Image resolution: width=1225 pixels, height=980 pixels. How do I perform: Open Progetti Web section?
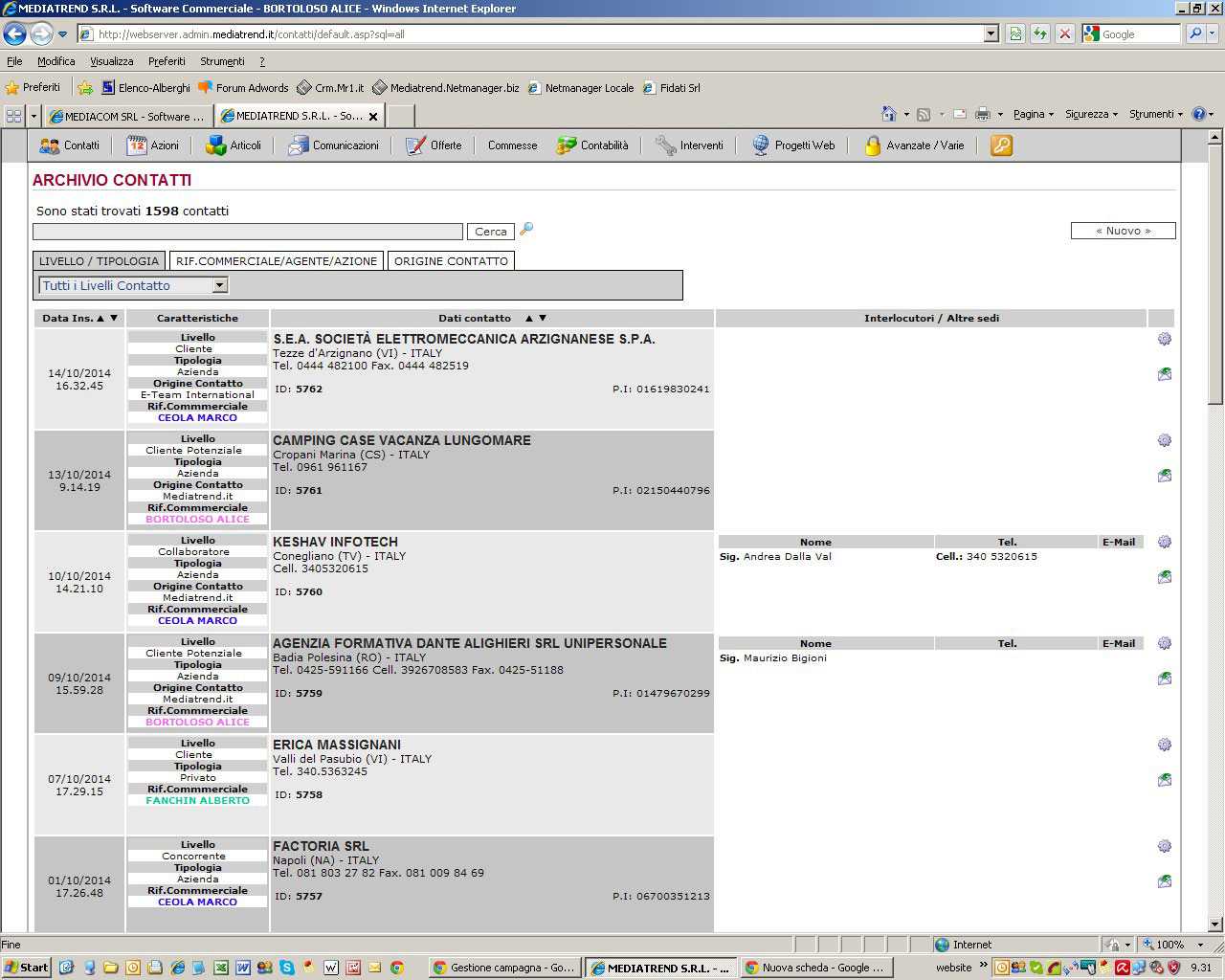793,145
